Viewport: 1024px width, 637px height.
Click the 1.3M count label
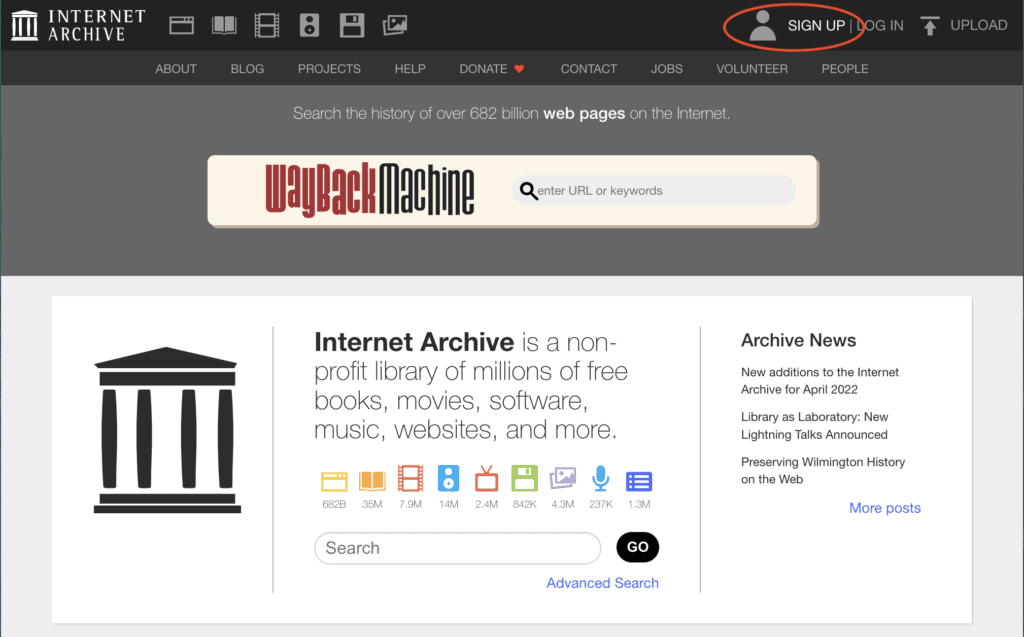[639, 504]
